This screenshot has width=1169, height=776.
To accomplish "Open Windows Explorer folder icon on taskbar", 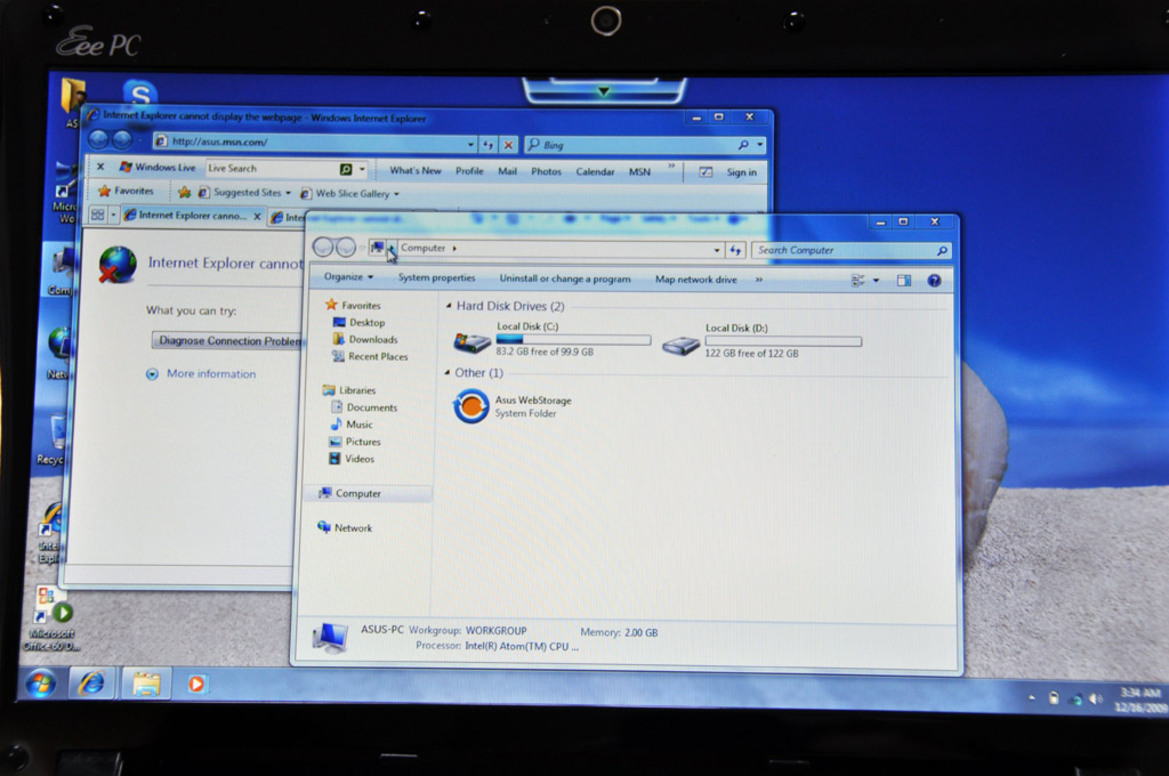I will [x=146, y=684].
